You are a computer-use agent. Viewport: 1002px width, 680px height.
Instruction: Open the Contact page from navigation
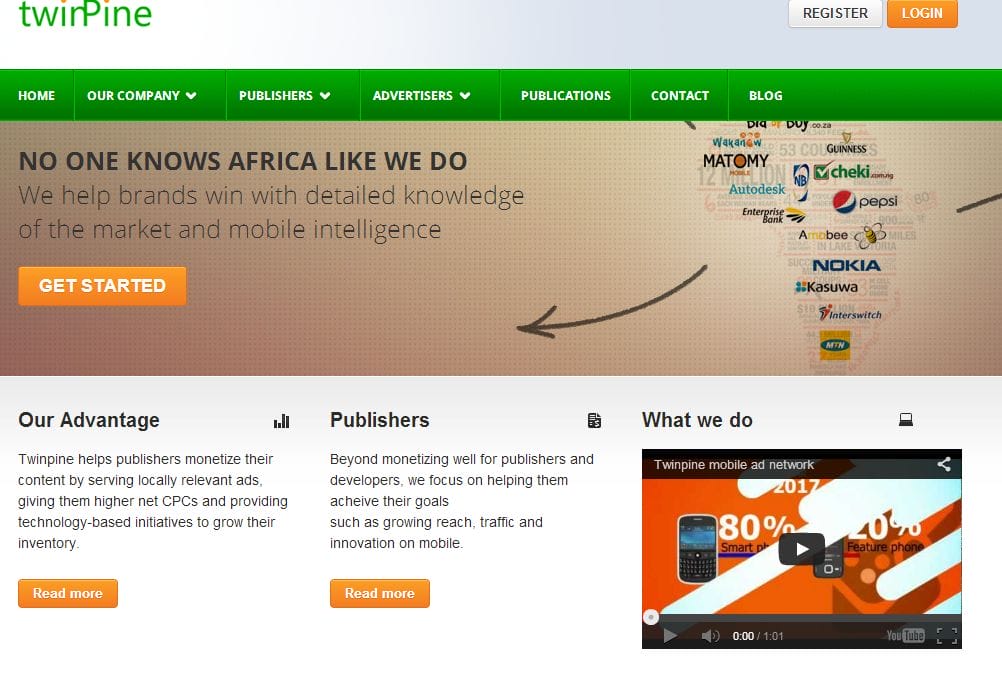click(x=680, y=96)
